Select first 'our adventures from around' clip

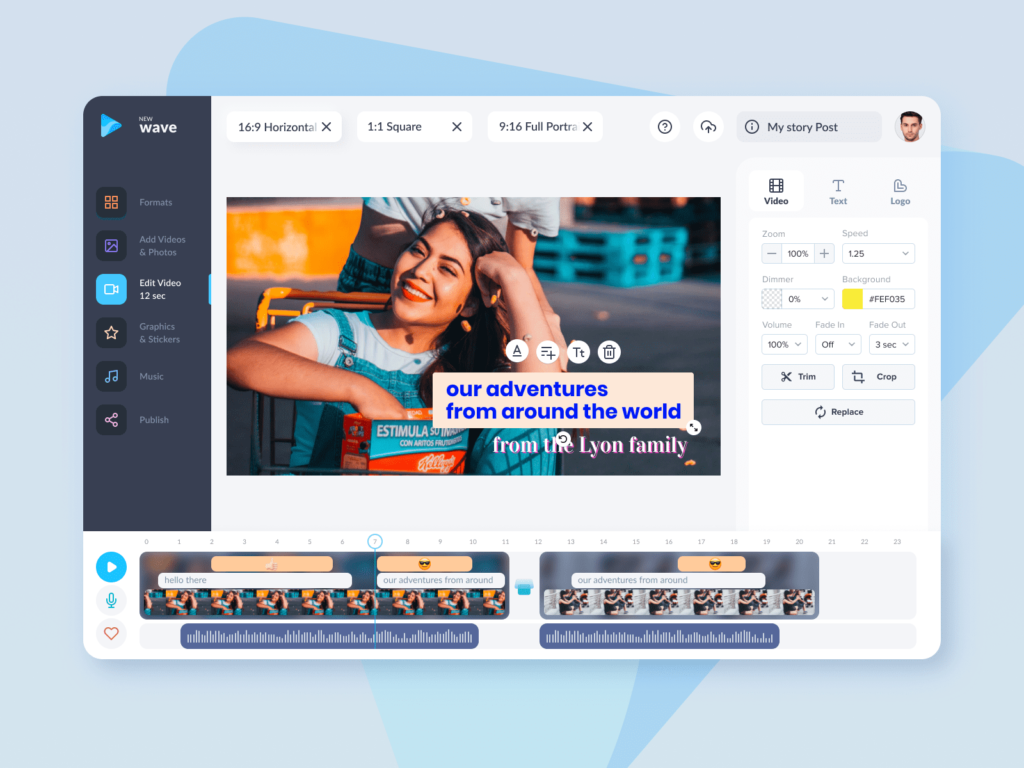tap(441, 580)
